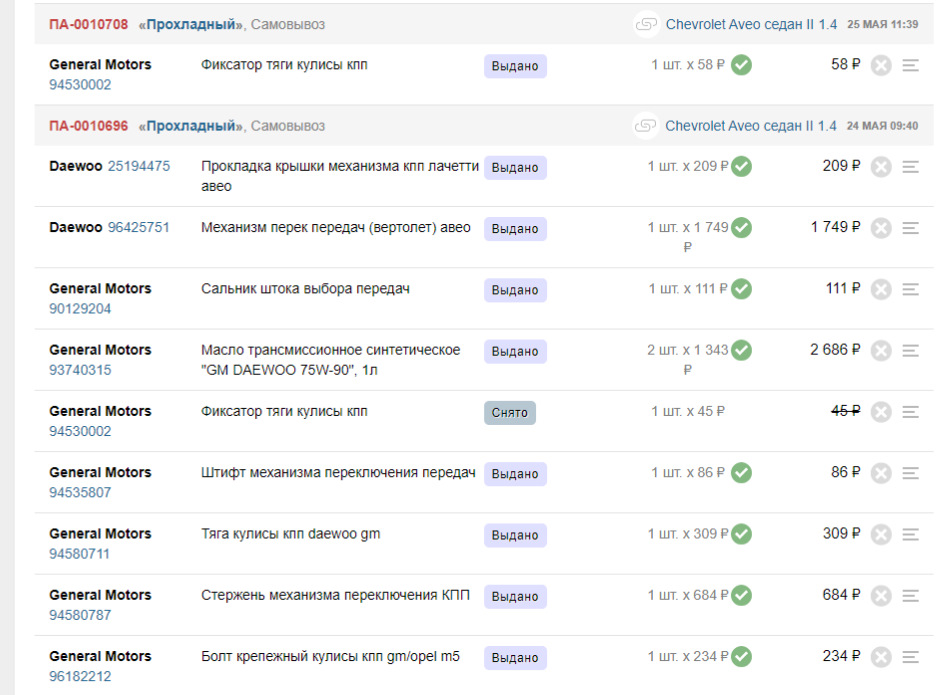This screenshot has height=695, width=949.
Task: Click the green checkmark for Daewoo 96425751
Action: click(x=741, y=228)
